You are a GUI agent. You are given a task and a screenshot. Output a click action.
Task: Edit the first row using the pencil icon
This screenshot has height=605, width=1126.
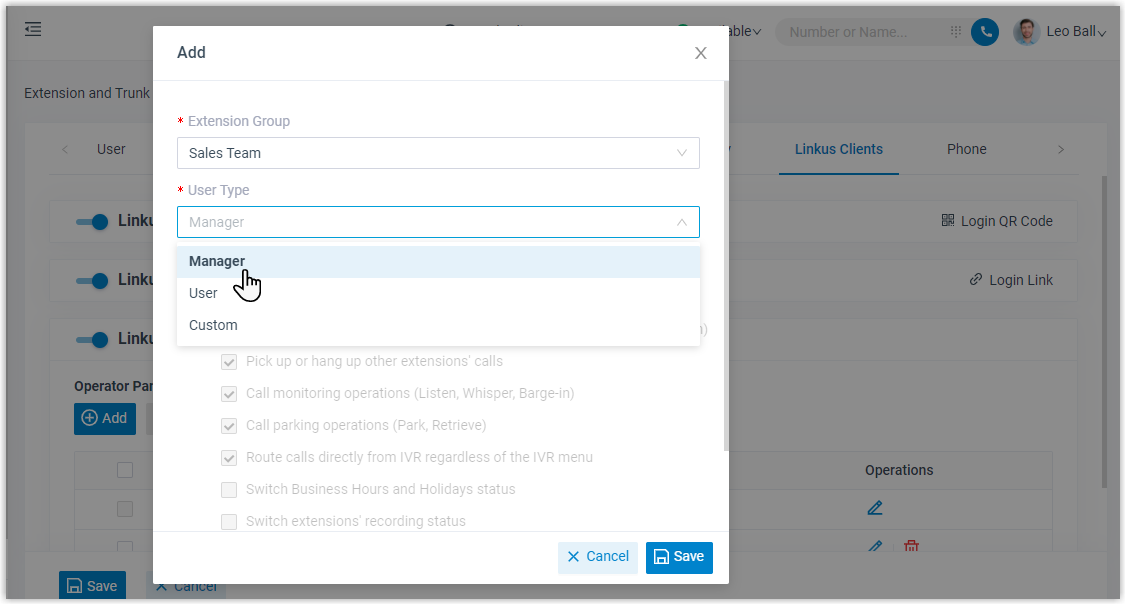click(875, 508)
